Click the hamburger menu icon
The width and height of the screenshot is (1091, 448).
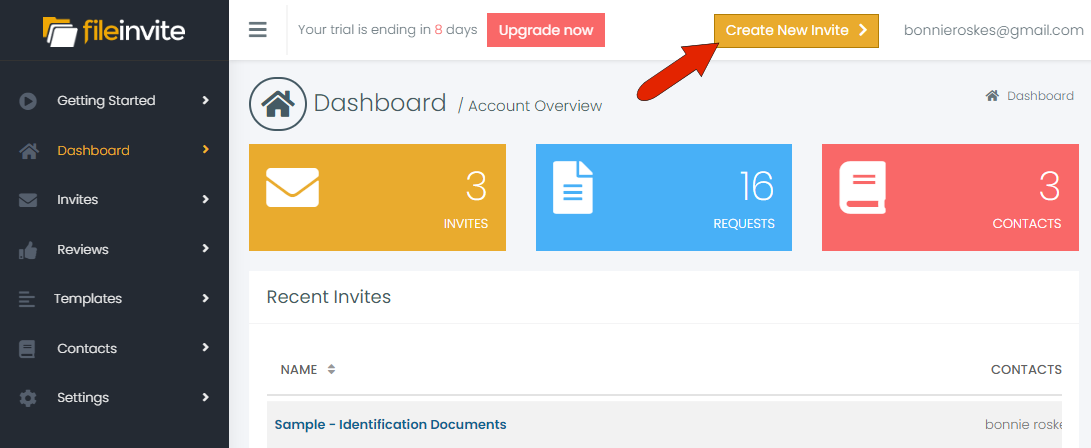(x=258, y=30)
